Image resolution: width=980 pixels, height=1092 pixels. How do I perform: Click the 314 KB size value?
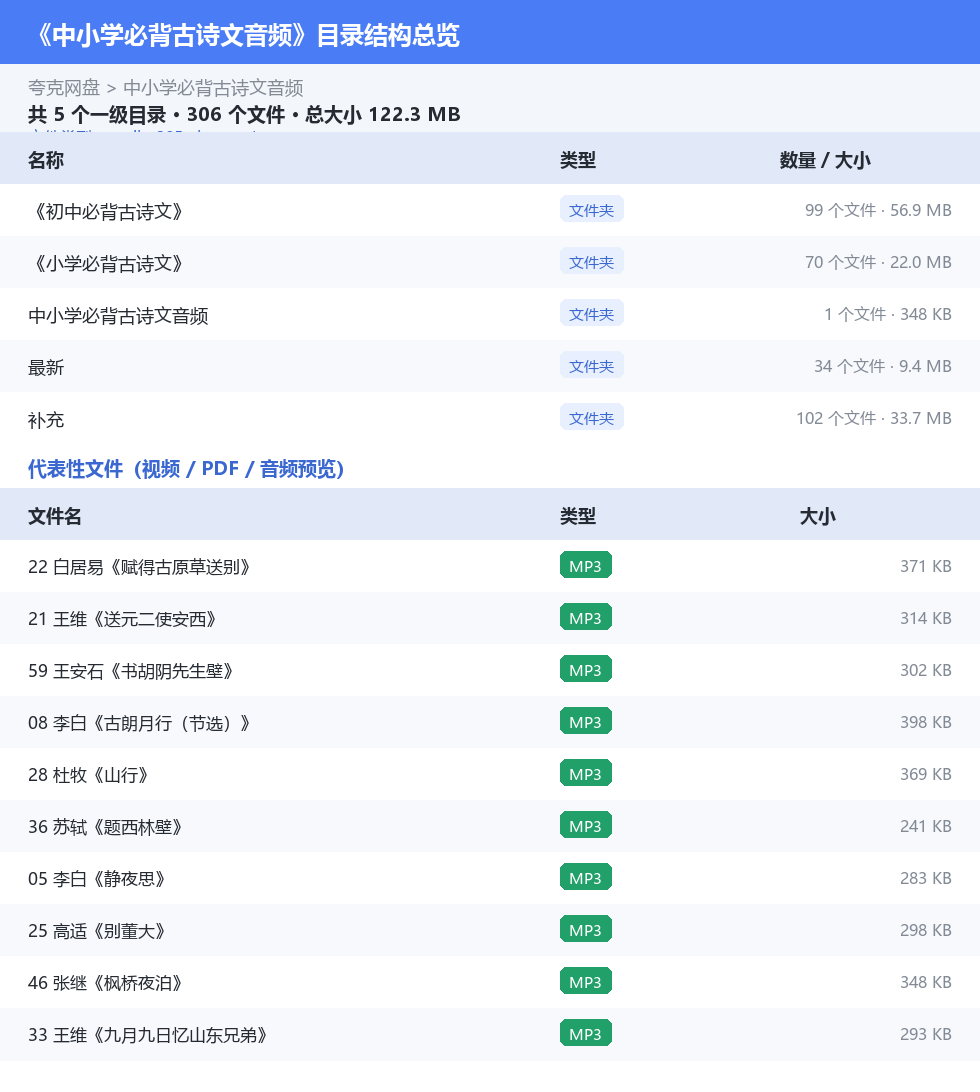926,618
